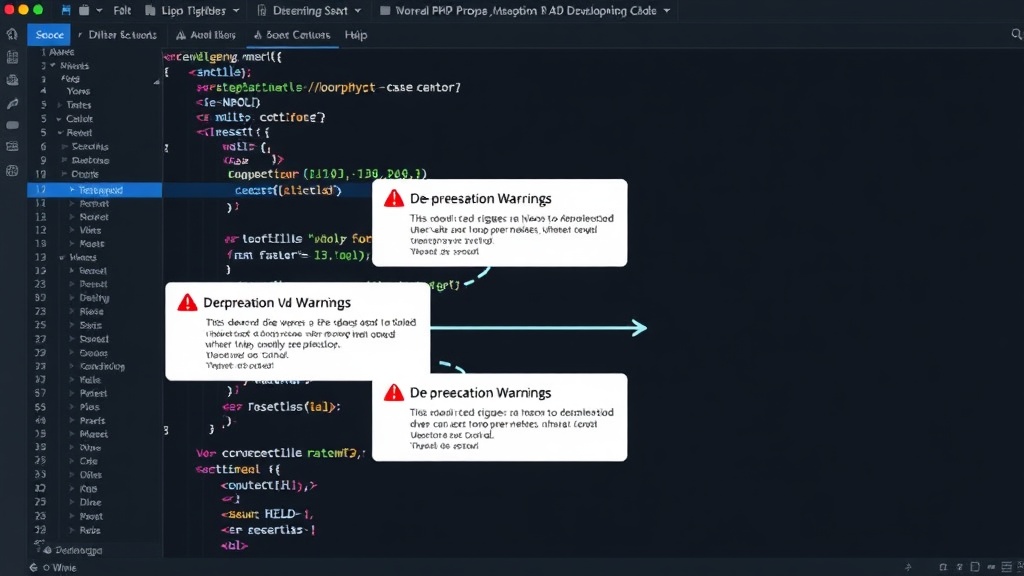Switch to the 'Soet Cottoes' tab
The width and height of the screenshot is (1024, 576).
pos(292,35)
